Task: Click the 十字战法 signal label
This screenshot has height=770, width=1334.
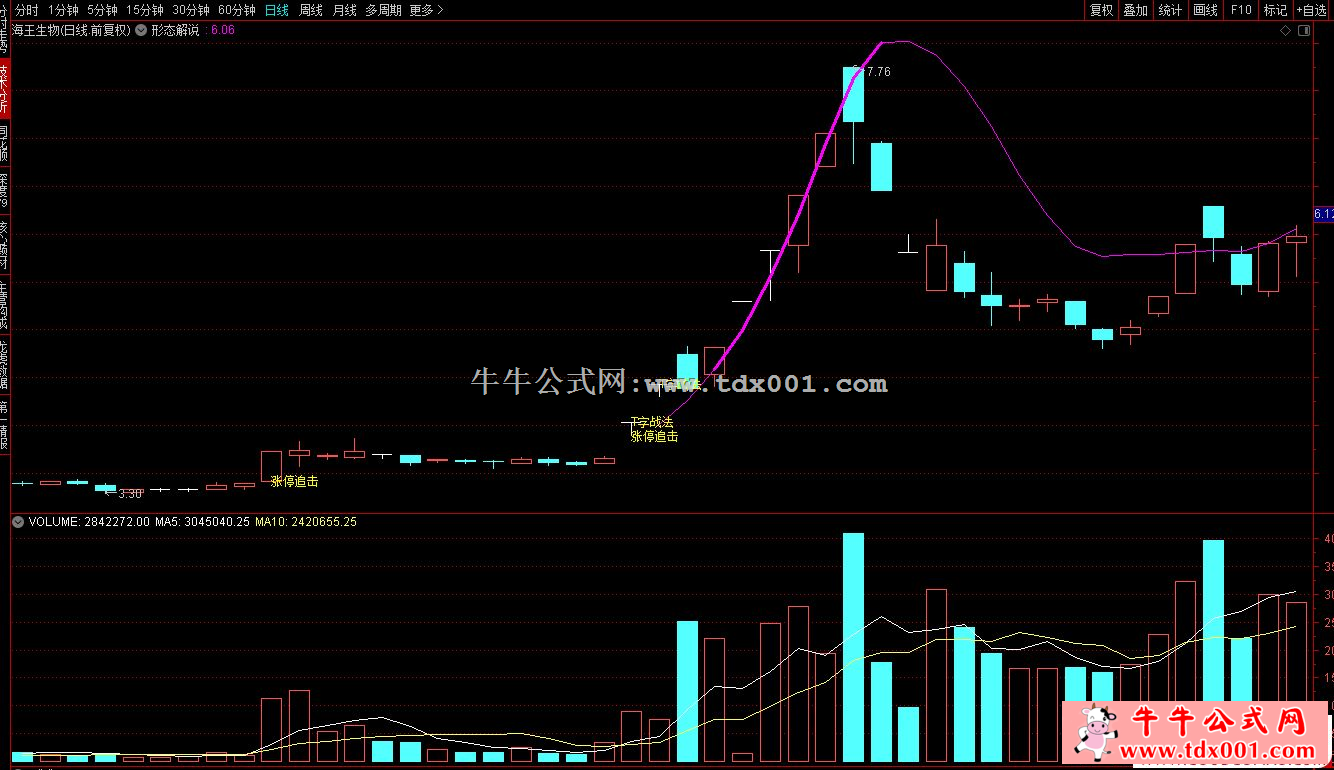Action: point(652,423)
